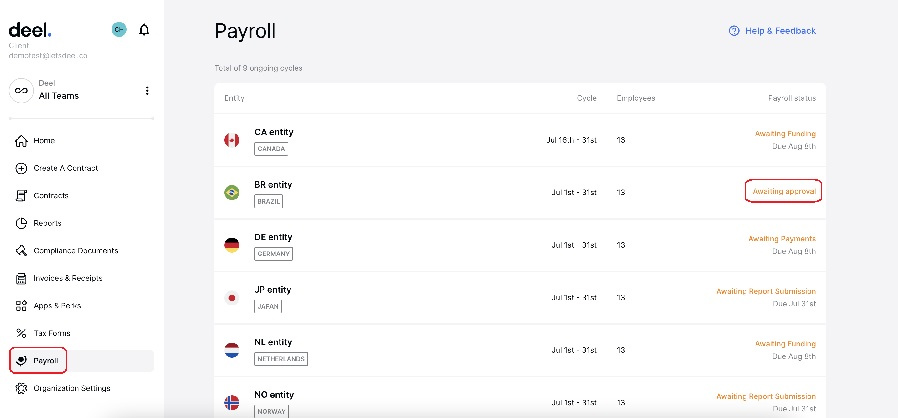Click the Payroll status column header
898x418 pixels.
point(792,98)
